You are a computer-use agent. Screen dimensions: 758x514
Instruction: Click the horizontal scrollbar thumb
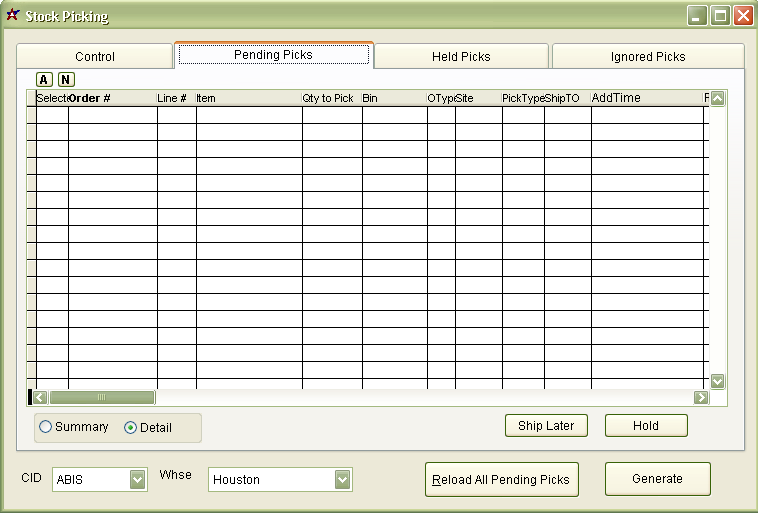click(x=101, y=397)
